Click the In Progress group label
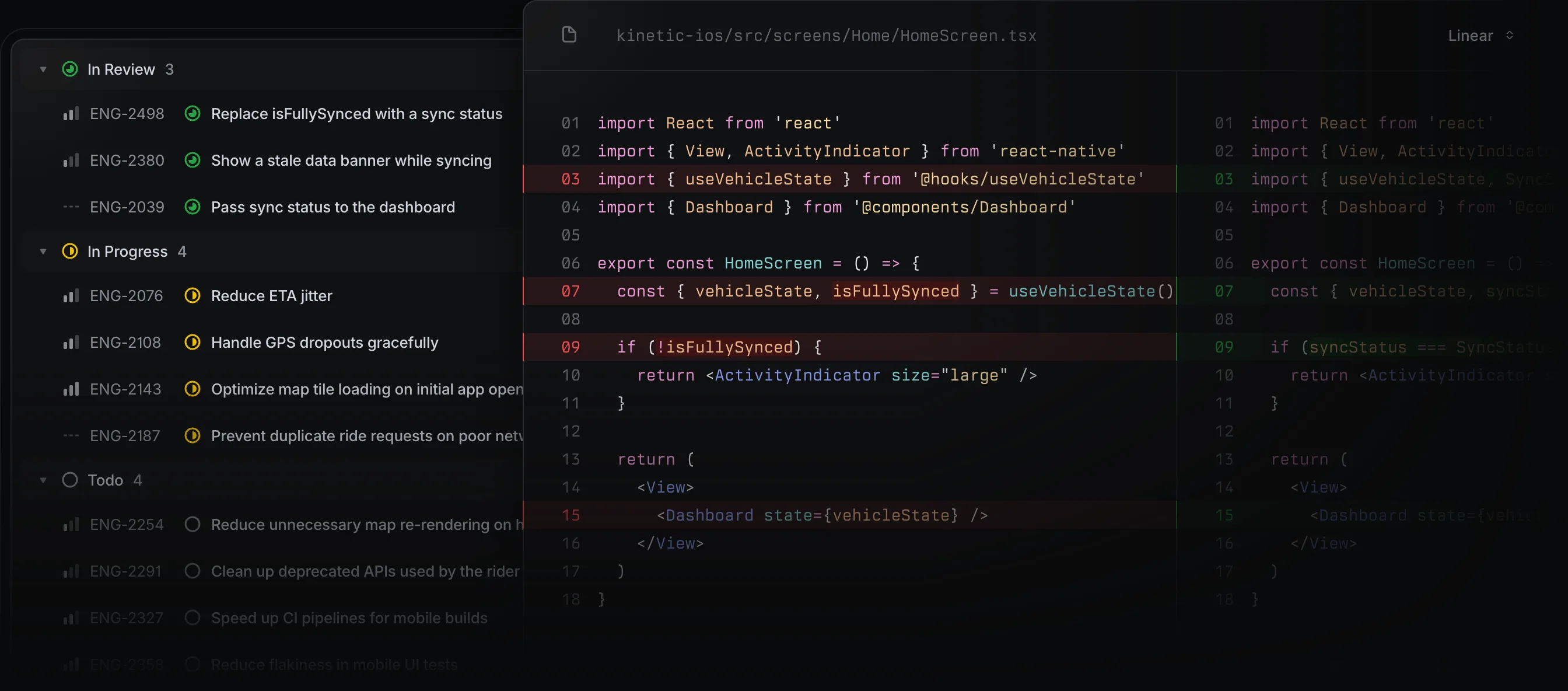The height and width of the screenshot is (691, 1568). (x=127, y=252)
